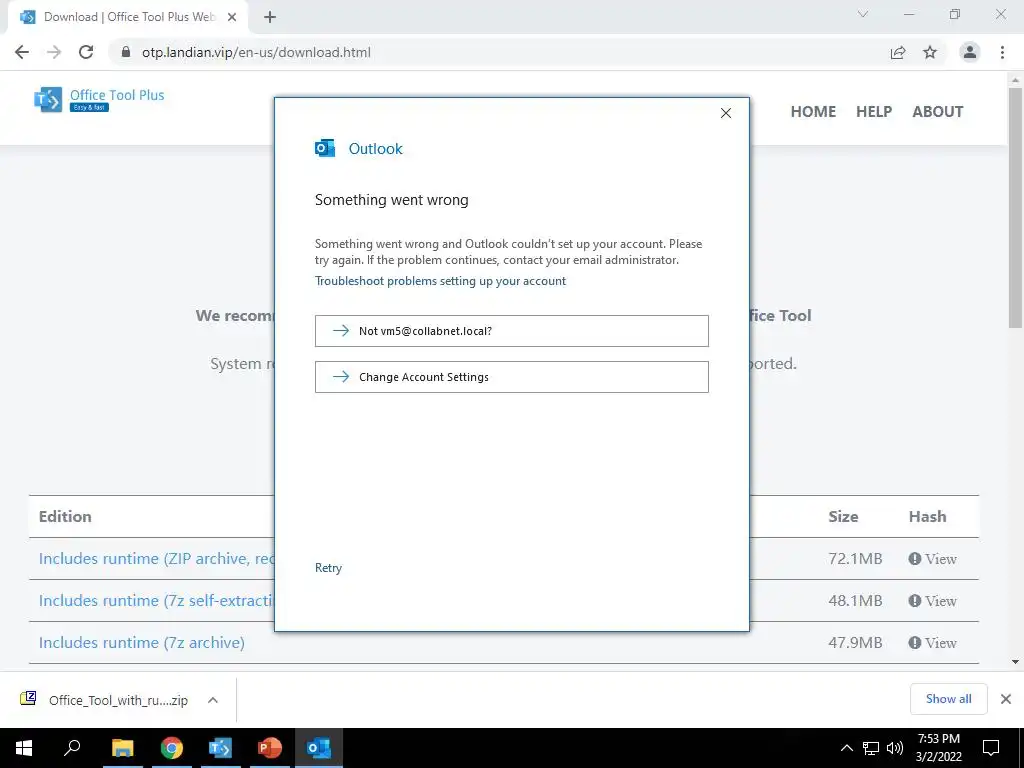
Task: Go back in Chrome browser
Action: tap(22, 52)
